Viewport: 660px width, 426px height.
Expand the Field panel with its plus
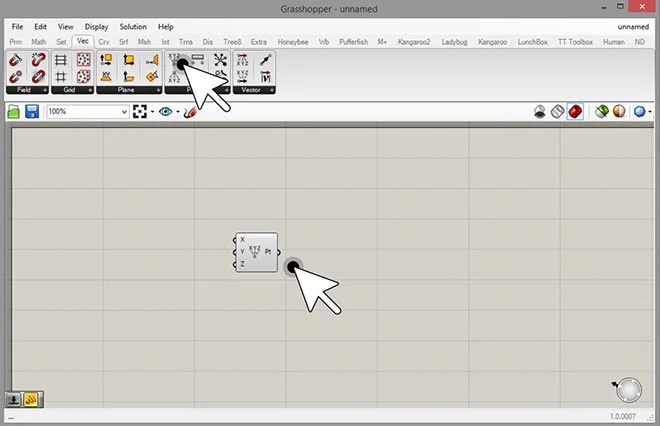tap(45, 90)
